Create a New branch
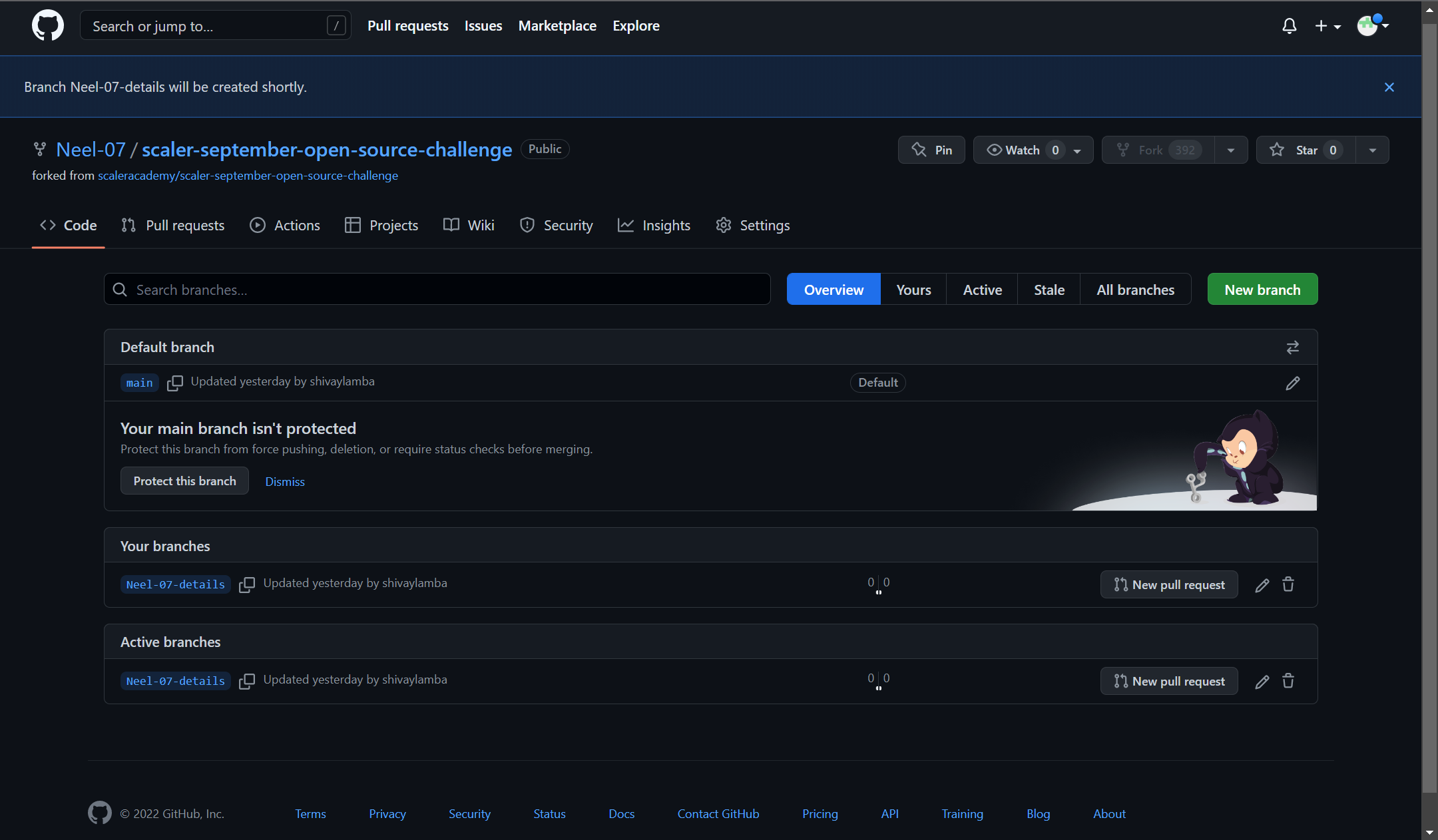Viewport: 1438px width, 840px height. pyautogui.click(x=1262, y=289)
